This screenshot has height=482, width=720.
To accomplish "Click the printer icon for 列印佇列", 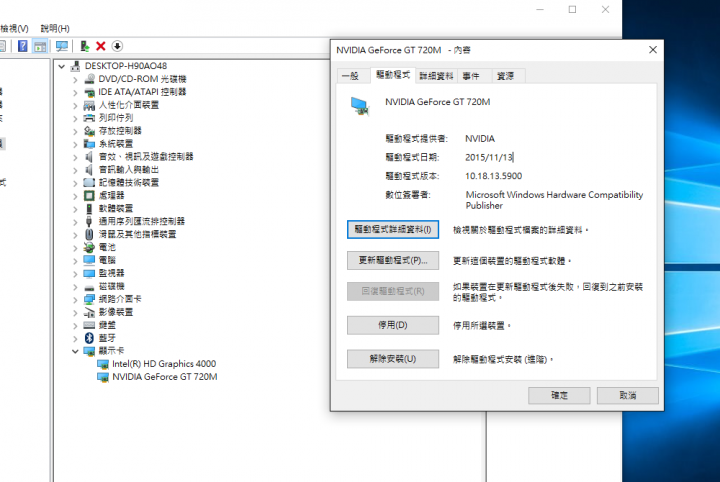I will click(90, 118).
